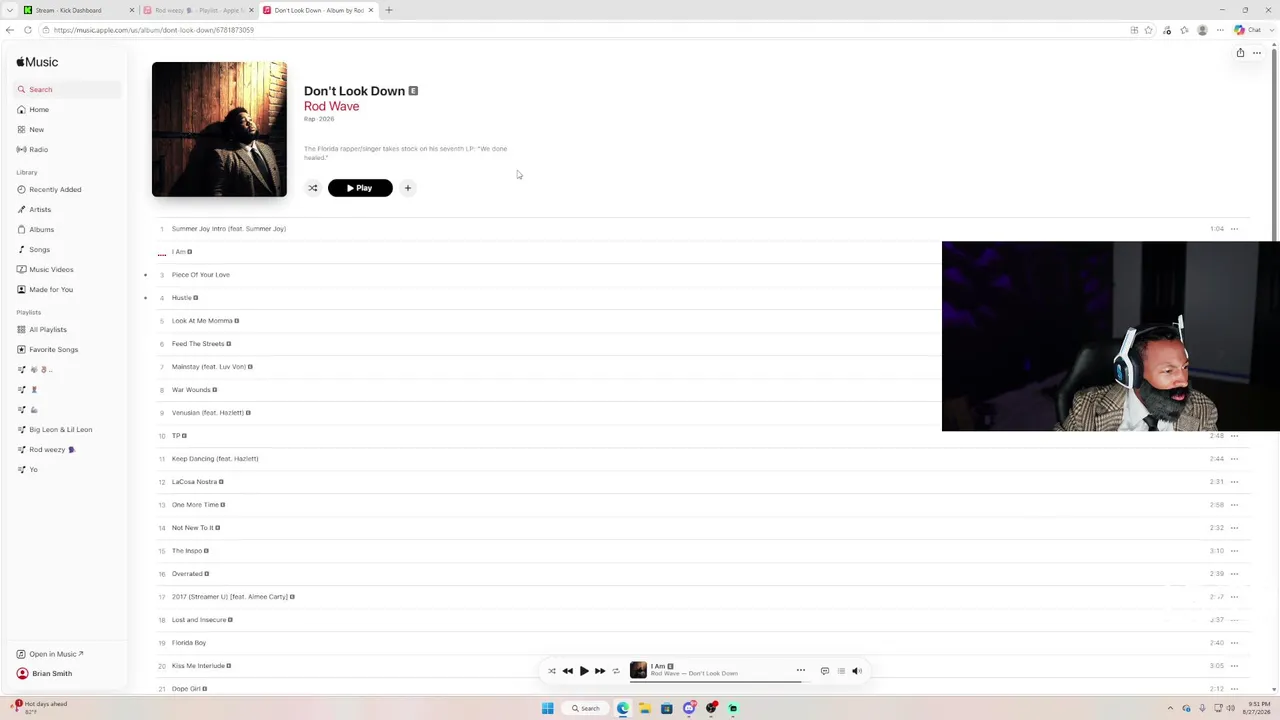Select the track Piece Of Your Love
Viewport: 1280px width, 720px height.
click(200, 275)
